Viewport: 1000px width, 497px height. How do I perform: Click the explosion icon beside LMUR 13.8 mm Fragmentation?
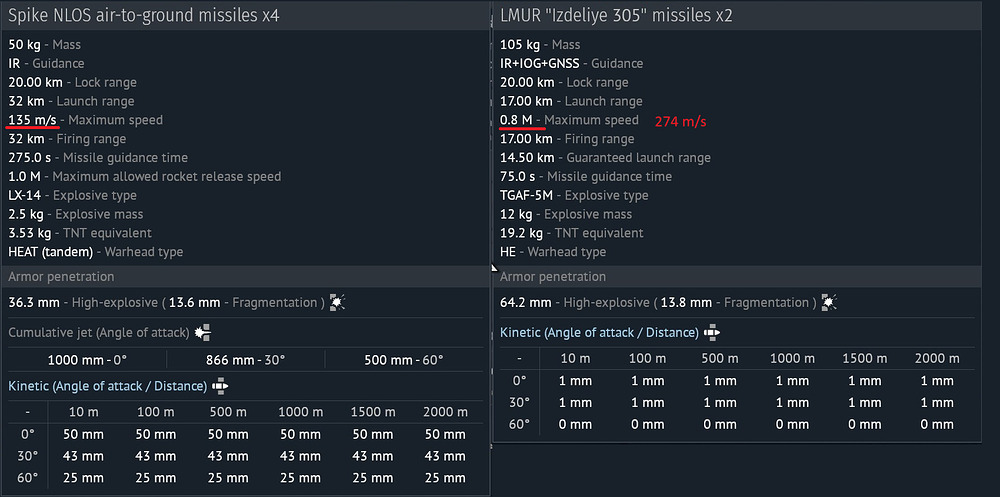tap(829, 302)
